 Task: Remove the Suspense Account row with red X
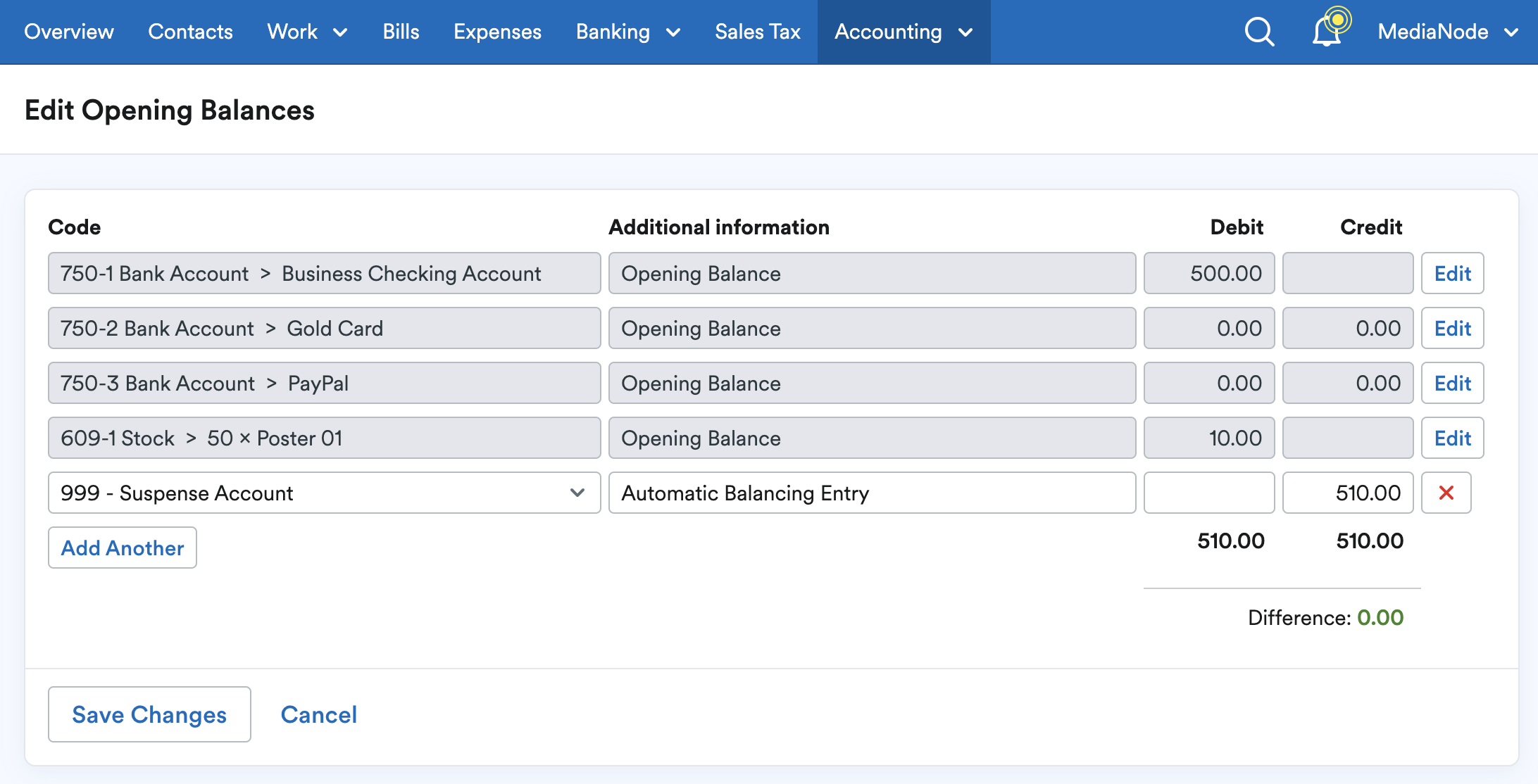[x=1446, y=493]
